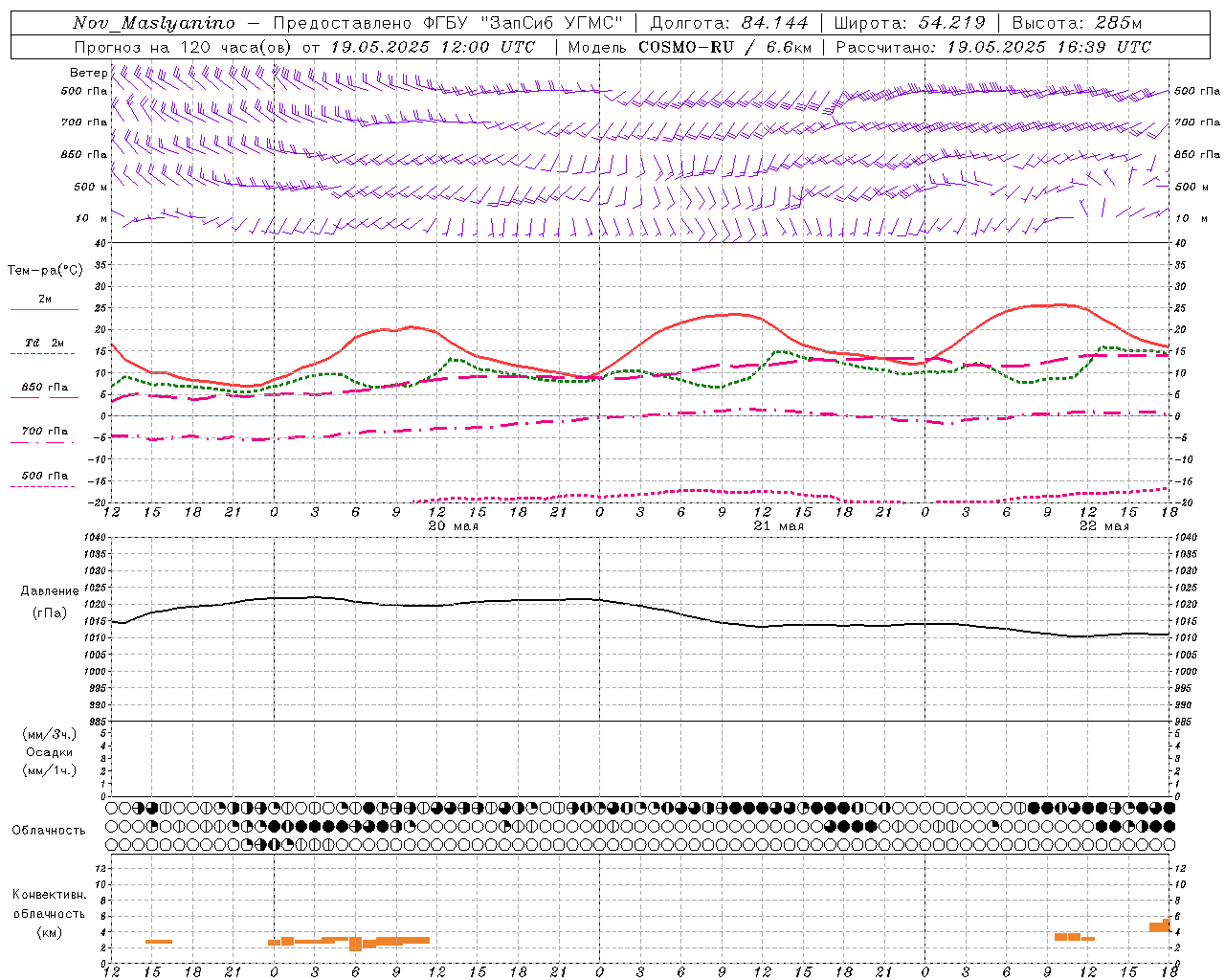Click the latitude value Широта: 54.219

coord(910,23)
